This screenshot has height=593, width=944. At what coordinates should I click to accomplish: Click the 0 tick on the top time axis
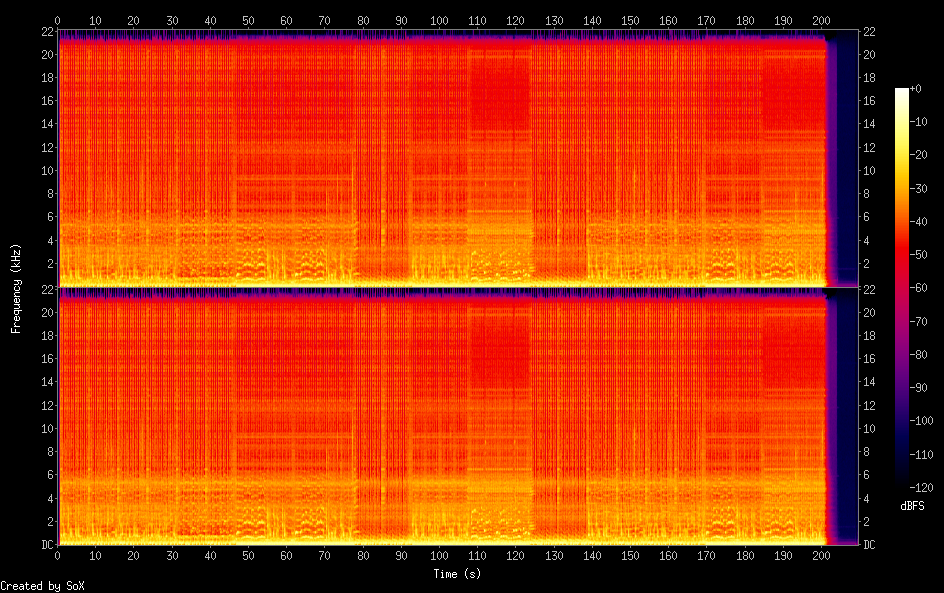(x=58, y=20)
